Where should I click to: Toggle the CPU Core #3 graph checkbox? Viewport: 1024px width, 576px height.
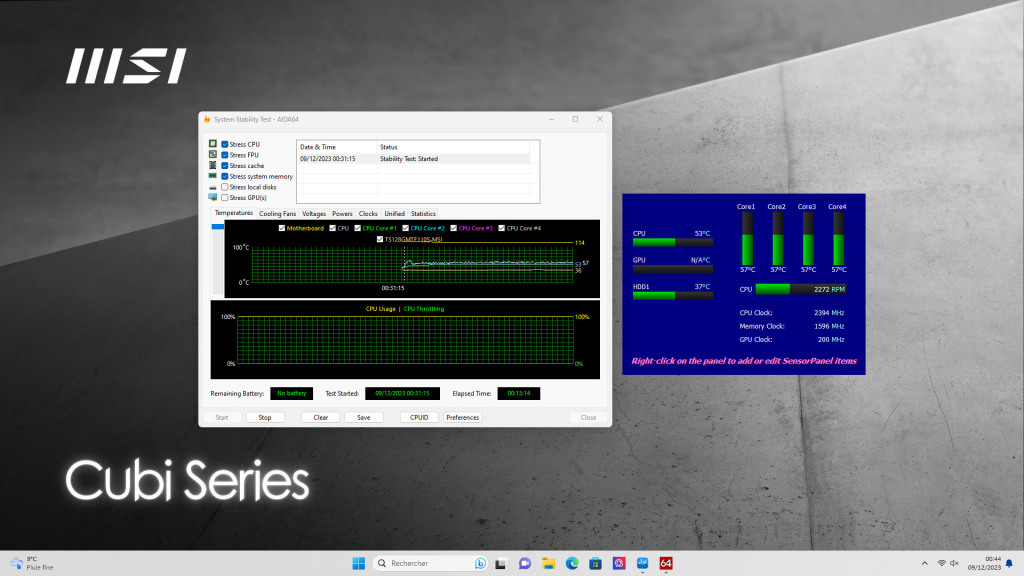[x=453, y=228]
